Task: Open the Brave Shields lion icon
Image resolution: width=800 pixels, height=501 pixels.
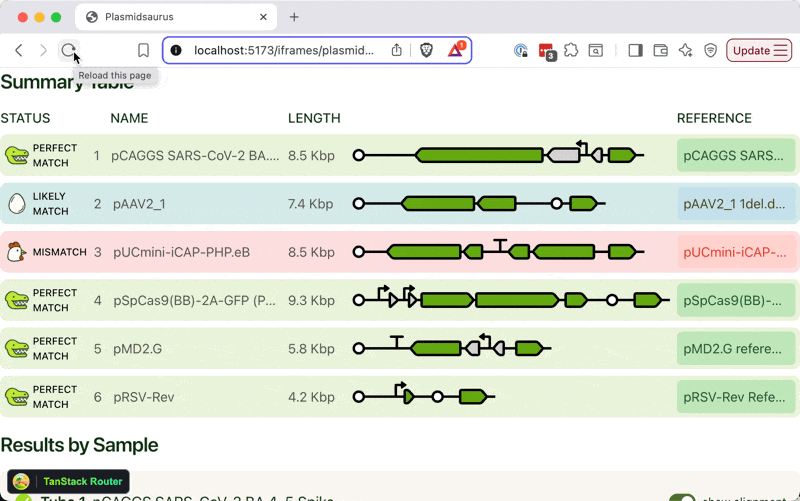Action: tap(427, 50)
